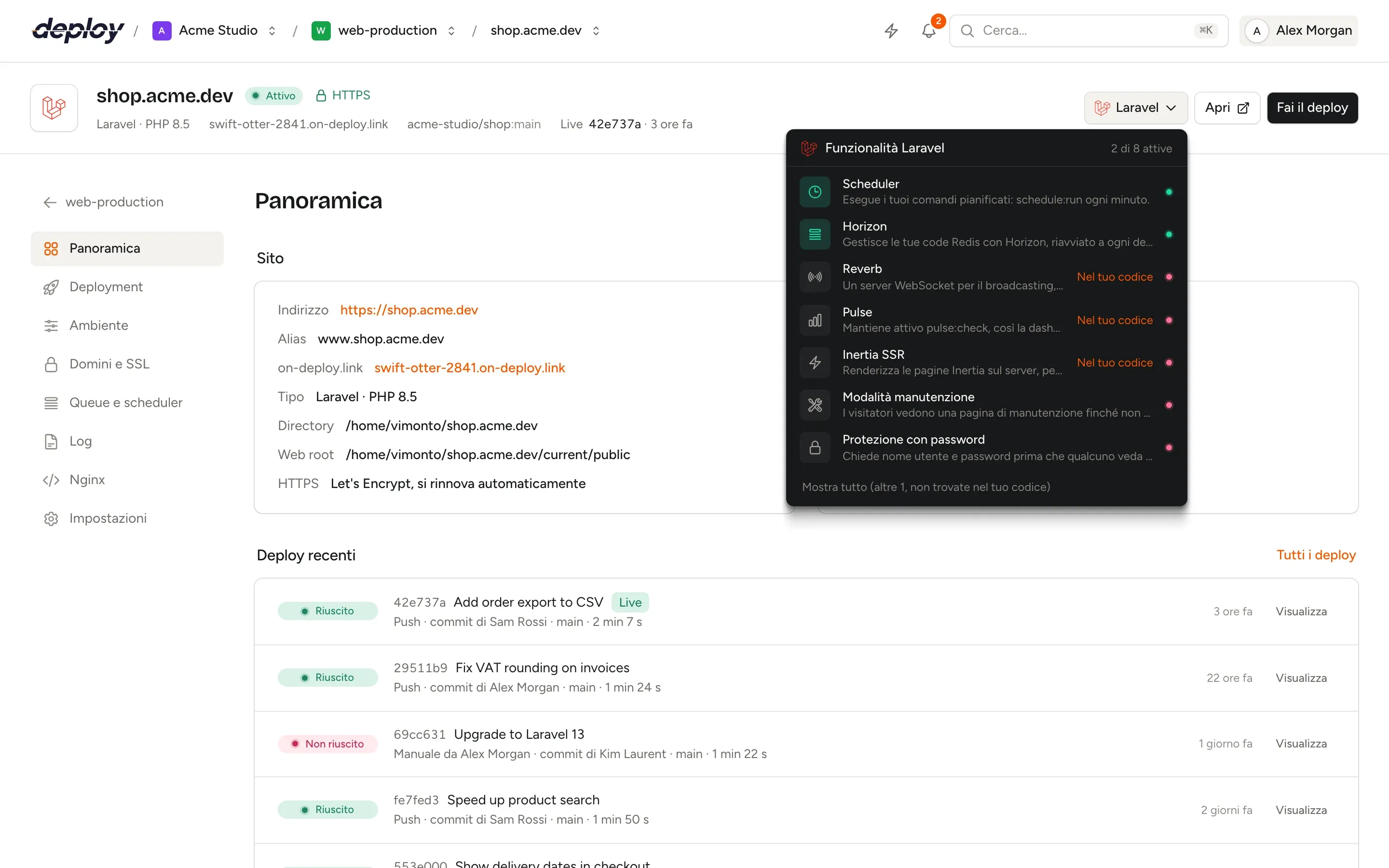Click commit hash 42e737a in the header

[614, 124]
